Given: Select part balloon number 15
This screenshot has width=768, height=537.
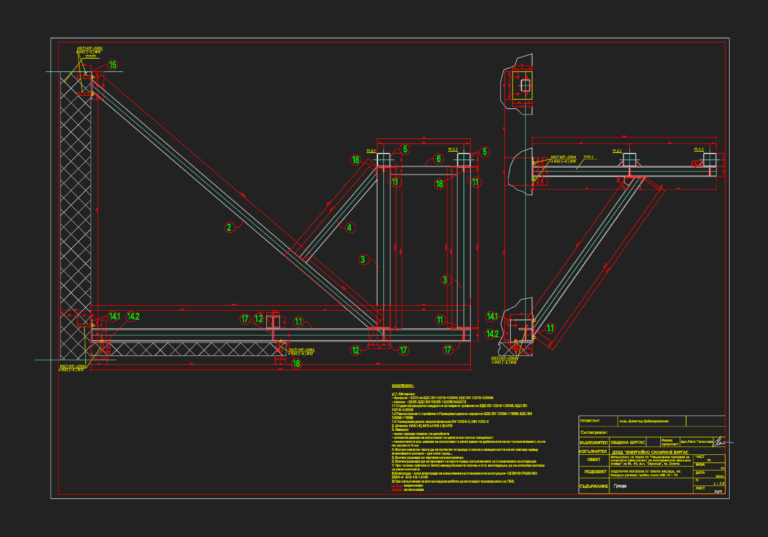Looking at the screenshot, I should tap(113, 65).
